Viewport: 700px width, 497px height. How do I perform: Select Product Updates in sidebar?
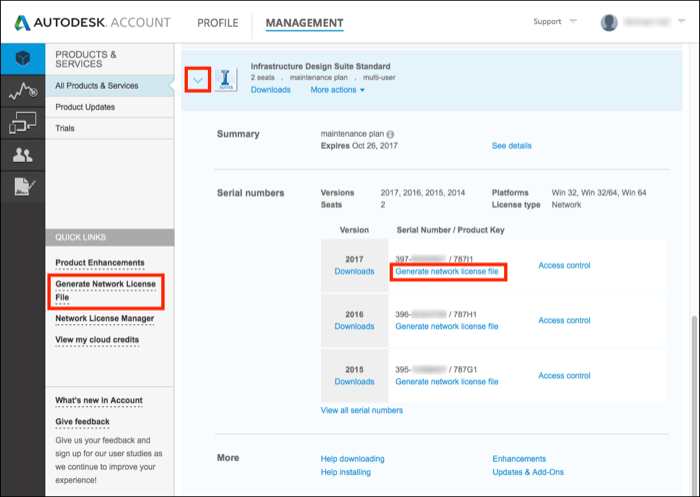(x=109, y=107)
